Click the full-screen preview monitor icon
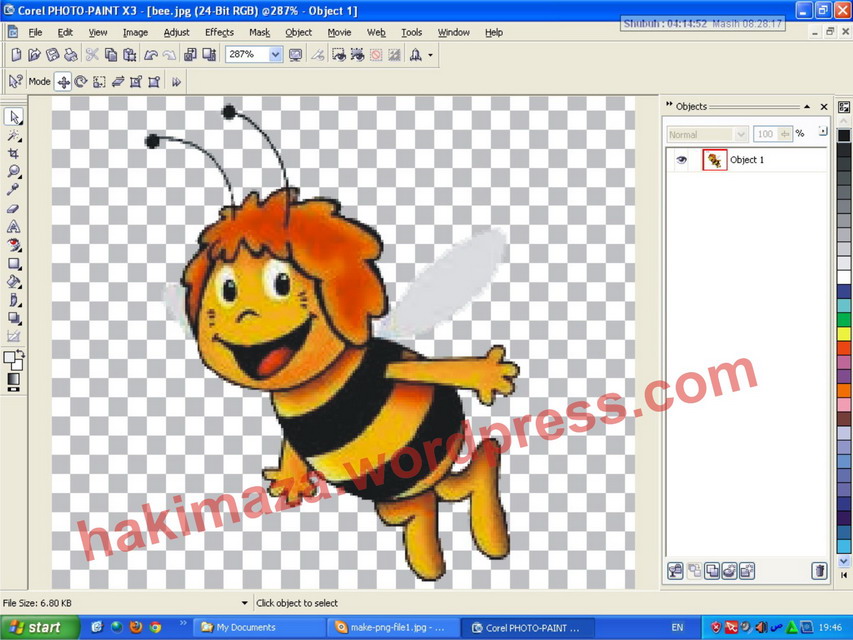The width and height of the screenshot is (853, 640). (295, 54)
